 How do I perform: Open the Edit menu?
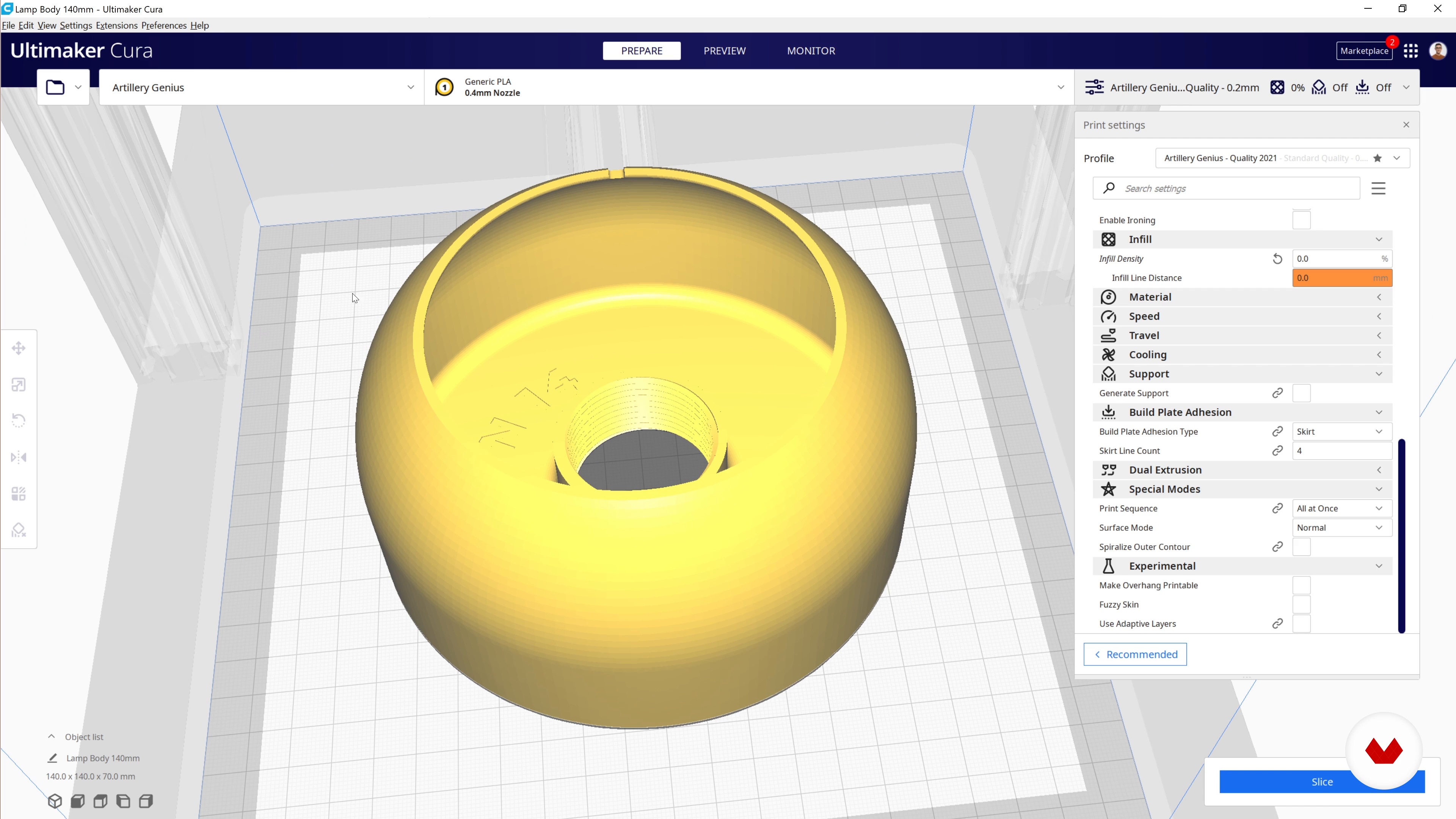(26, 25)
